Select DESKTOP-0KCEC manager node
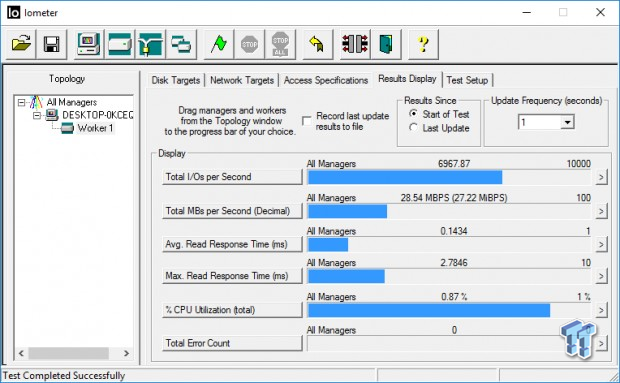 [x=97, y=115]
